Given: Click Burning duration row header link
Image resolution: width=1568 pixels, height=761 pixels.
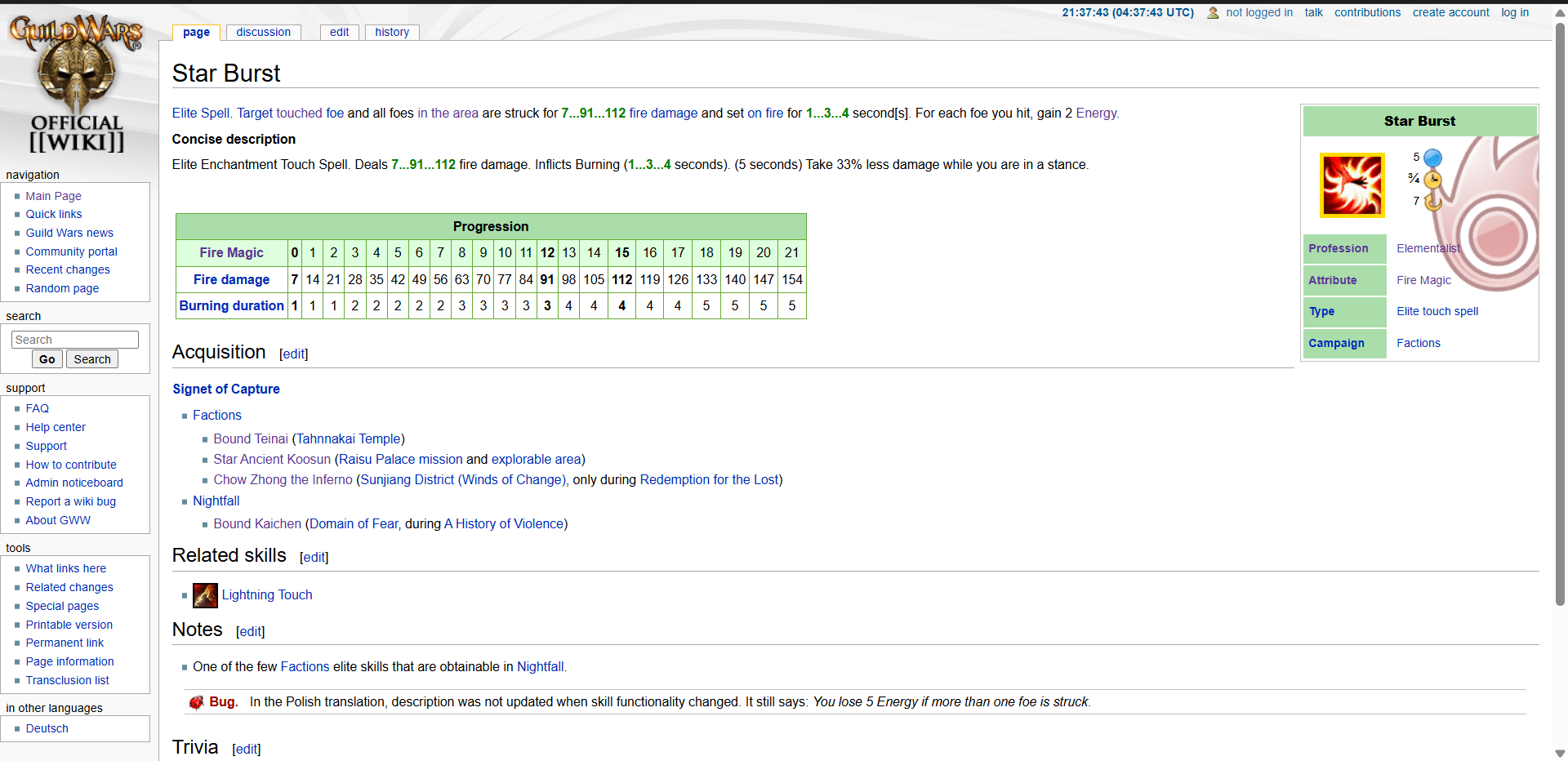Looking at the screenshot, I should click(x=231, y=305).
